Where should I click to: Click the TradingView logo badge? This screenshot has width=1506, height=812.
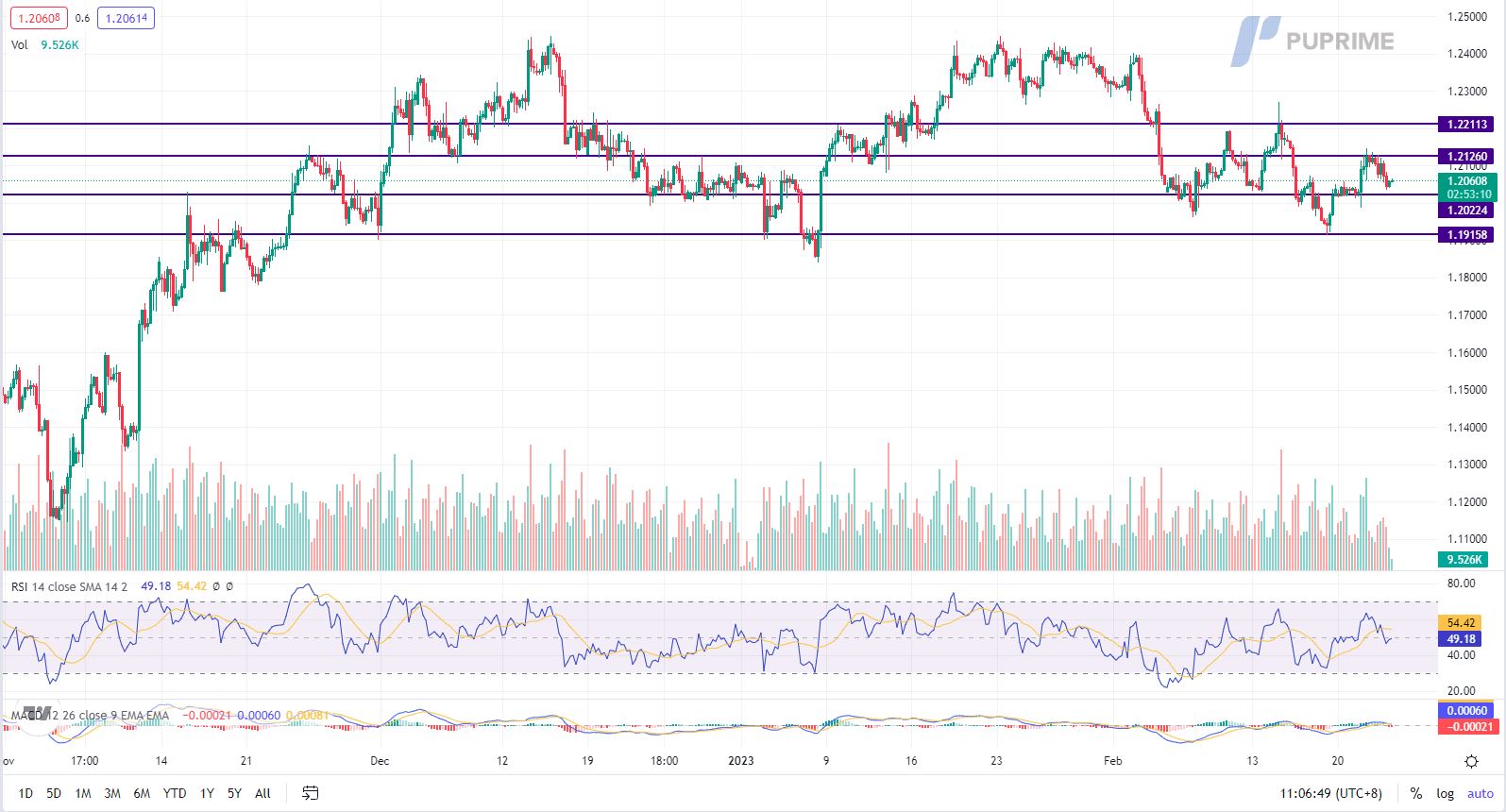coord(36,713)
